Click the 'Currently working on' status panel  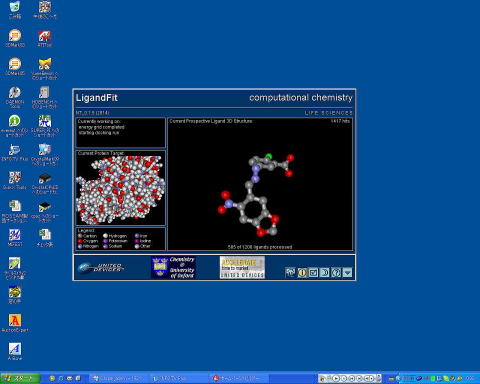click(121, 133)
